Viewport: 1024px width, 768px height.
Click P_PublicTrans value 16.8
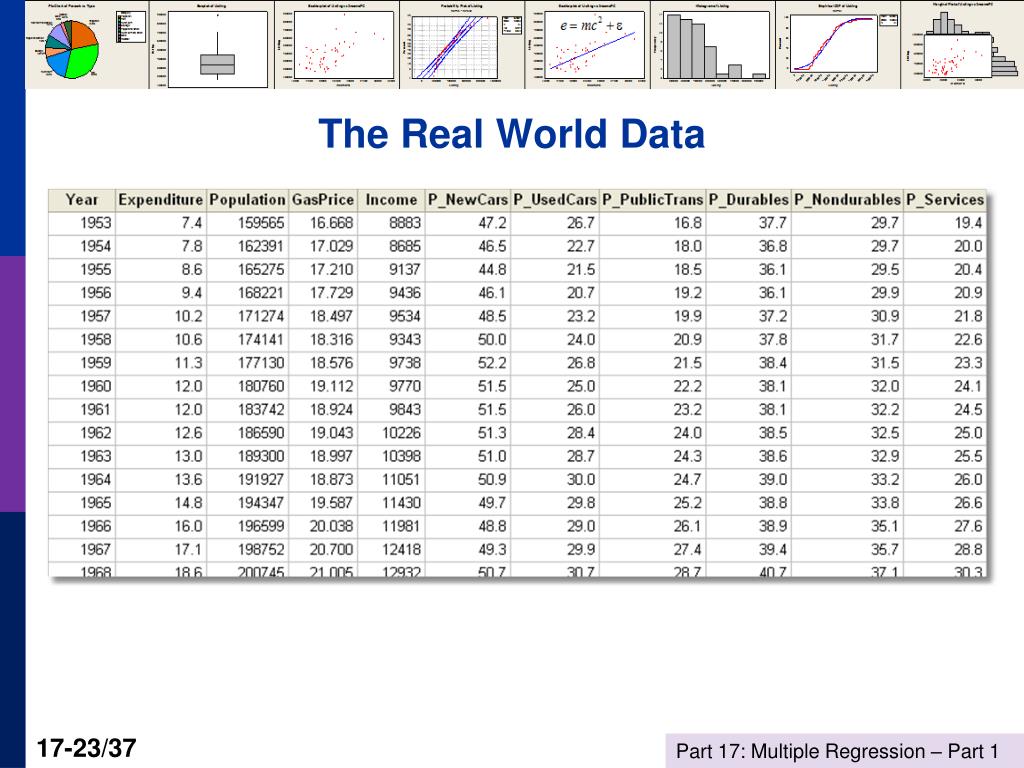688,223
